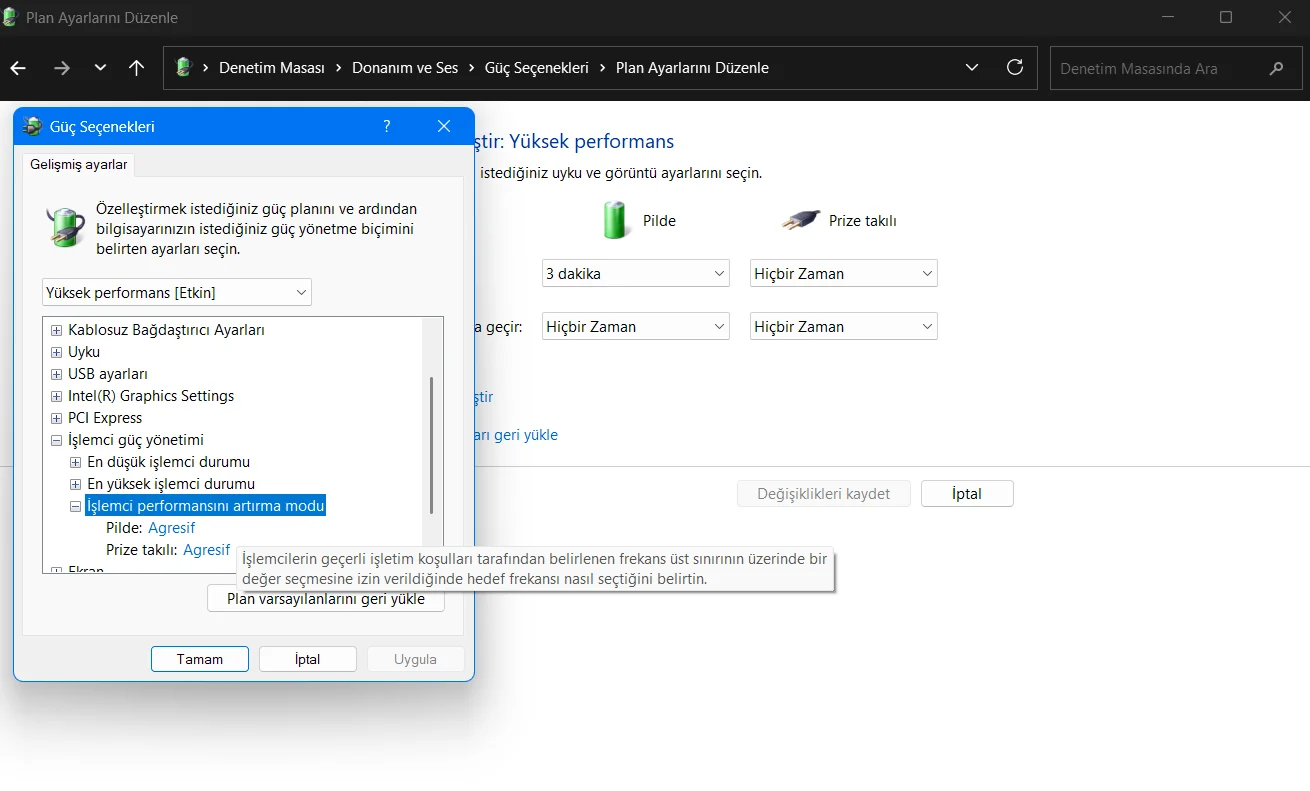Expand the Uyku tree node
The height and width of the screenshot is (791, 1310).
click(x=56, y=352)
